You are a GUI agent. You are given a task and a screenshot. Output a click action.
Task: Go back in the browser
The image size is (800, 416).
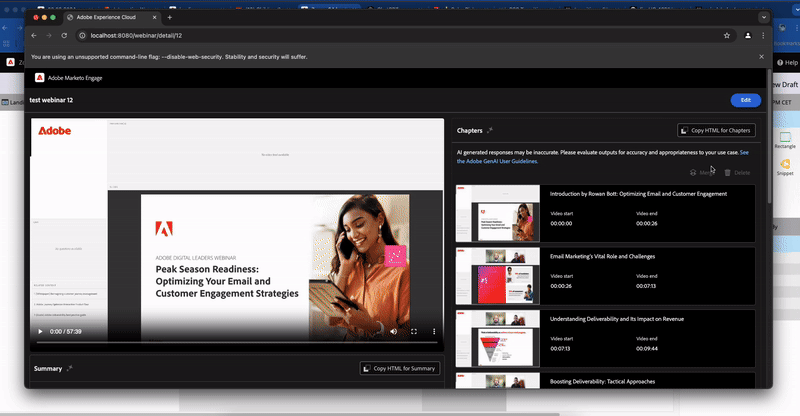[x=34, y=35]
